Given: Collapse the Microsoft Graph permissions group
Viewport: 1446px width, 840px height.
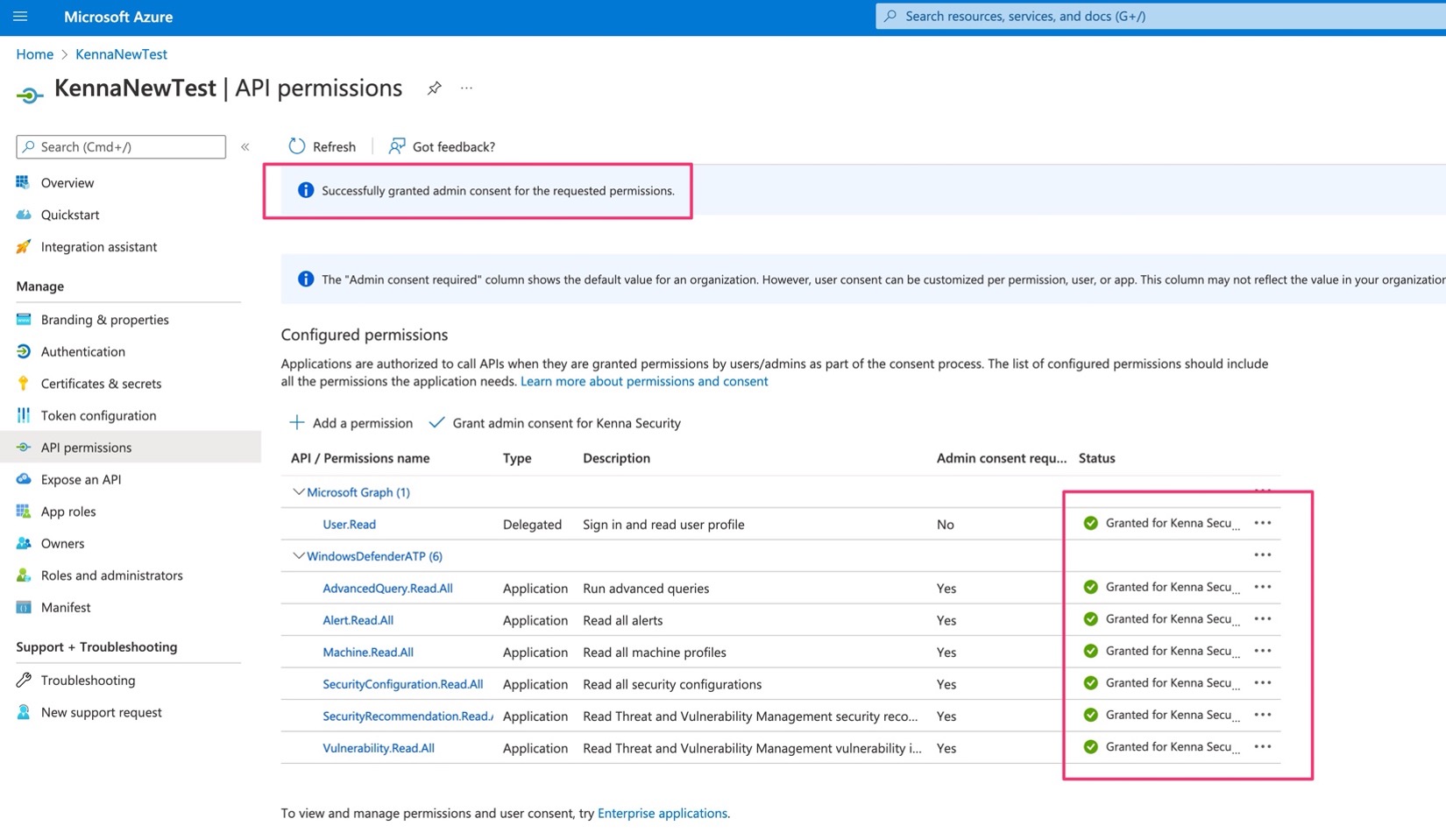Looking at the screenshot, I should (x=298, y=491).
